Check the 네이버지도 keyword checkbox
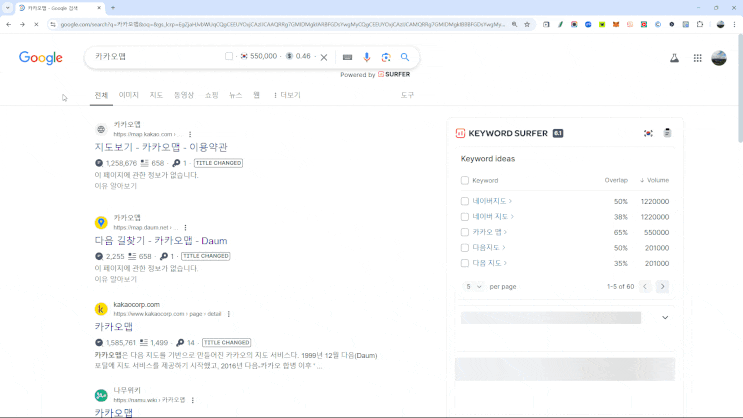The width and height of the screenshot is (743, 418). (x=465, y=201)
